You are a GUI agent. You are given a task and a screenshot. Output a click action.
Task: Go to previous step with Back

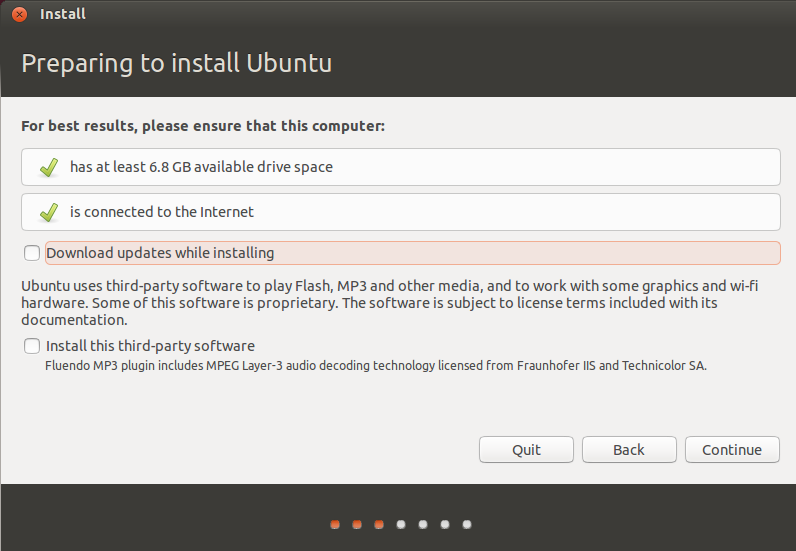629,450
